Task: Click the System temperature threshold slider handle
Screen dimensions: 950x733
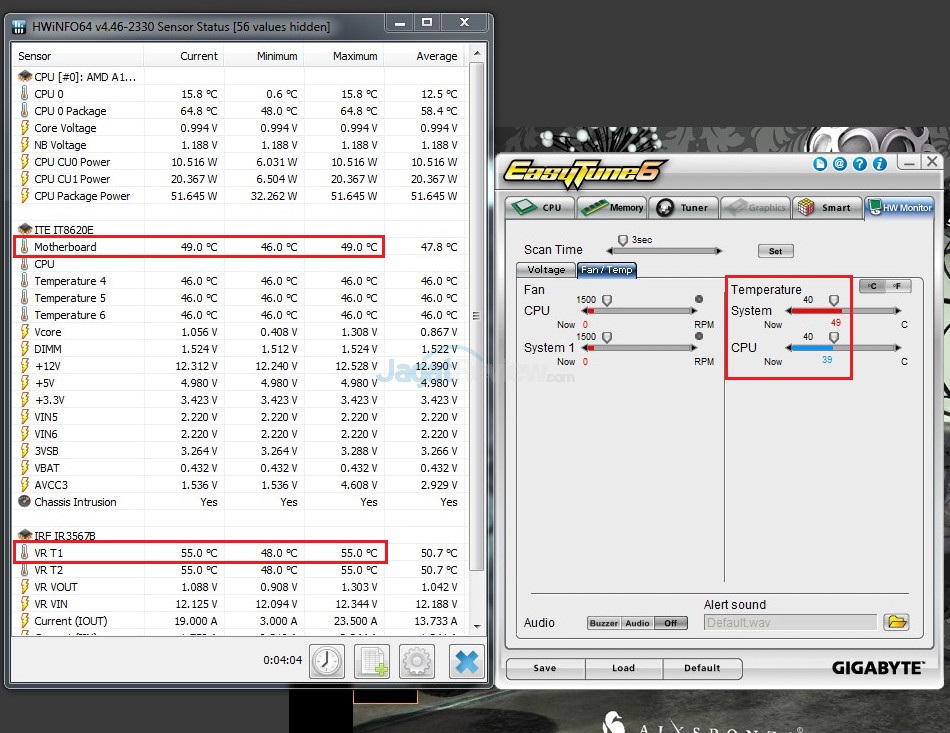Action: 834,301
